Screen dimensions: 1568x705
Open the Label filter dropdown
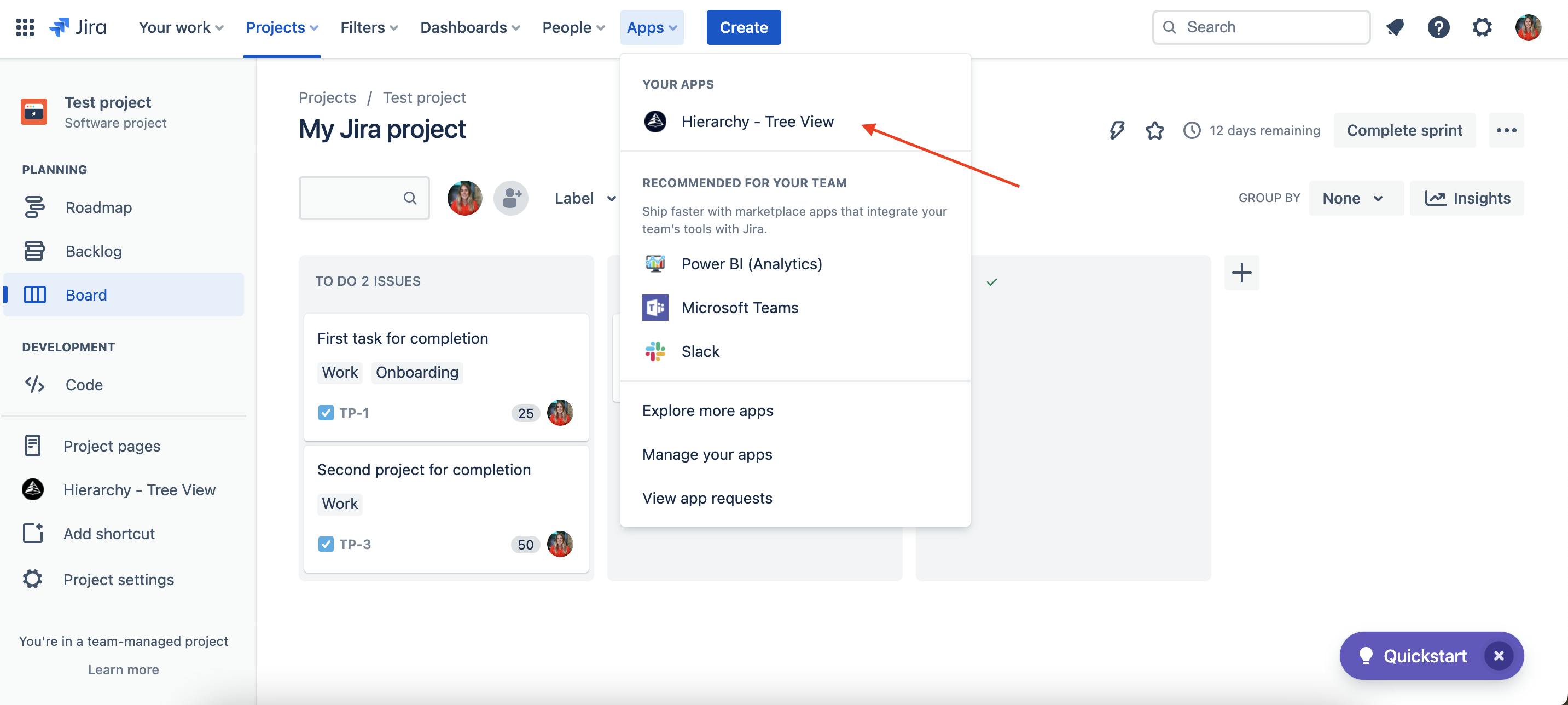click(x=583, y=198)
